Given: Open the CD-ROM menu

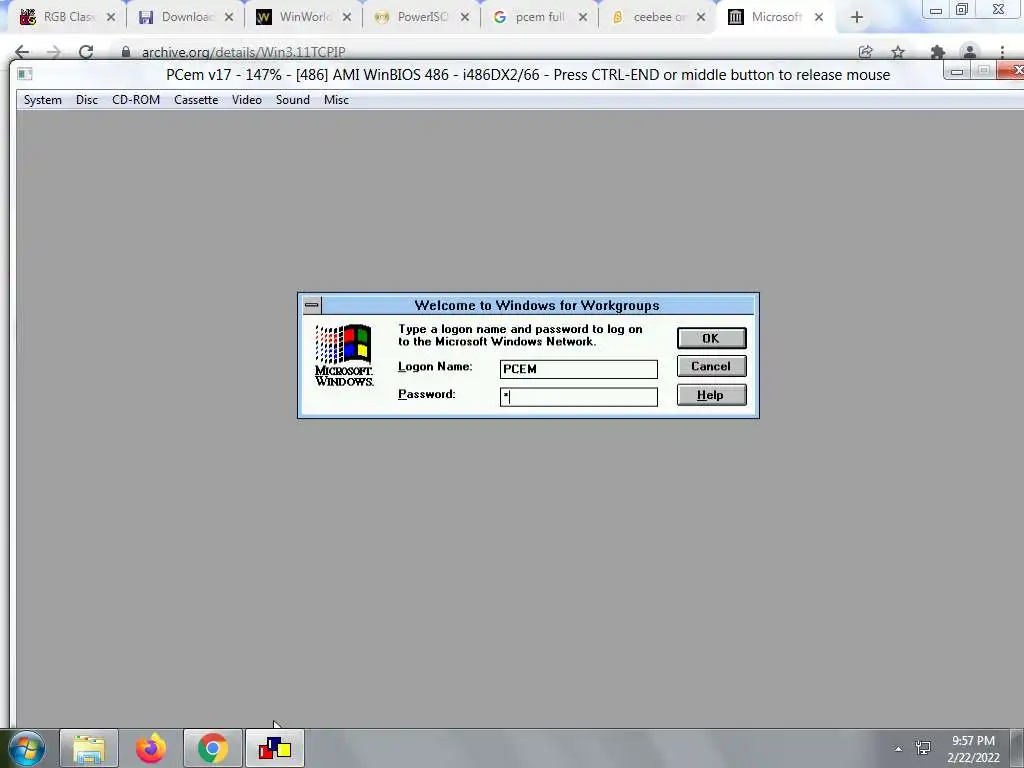Looking at the screenshot, I should (136, 100).
